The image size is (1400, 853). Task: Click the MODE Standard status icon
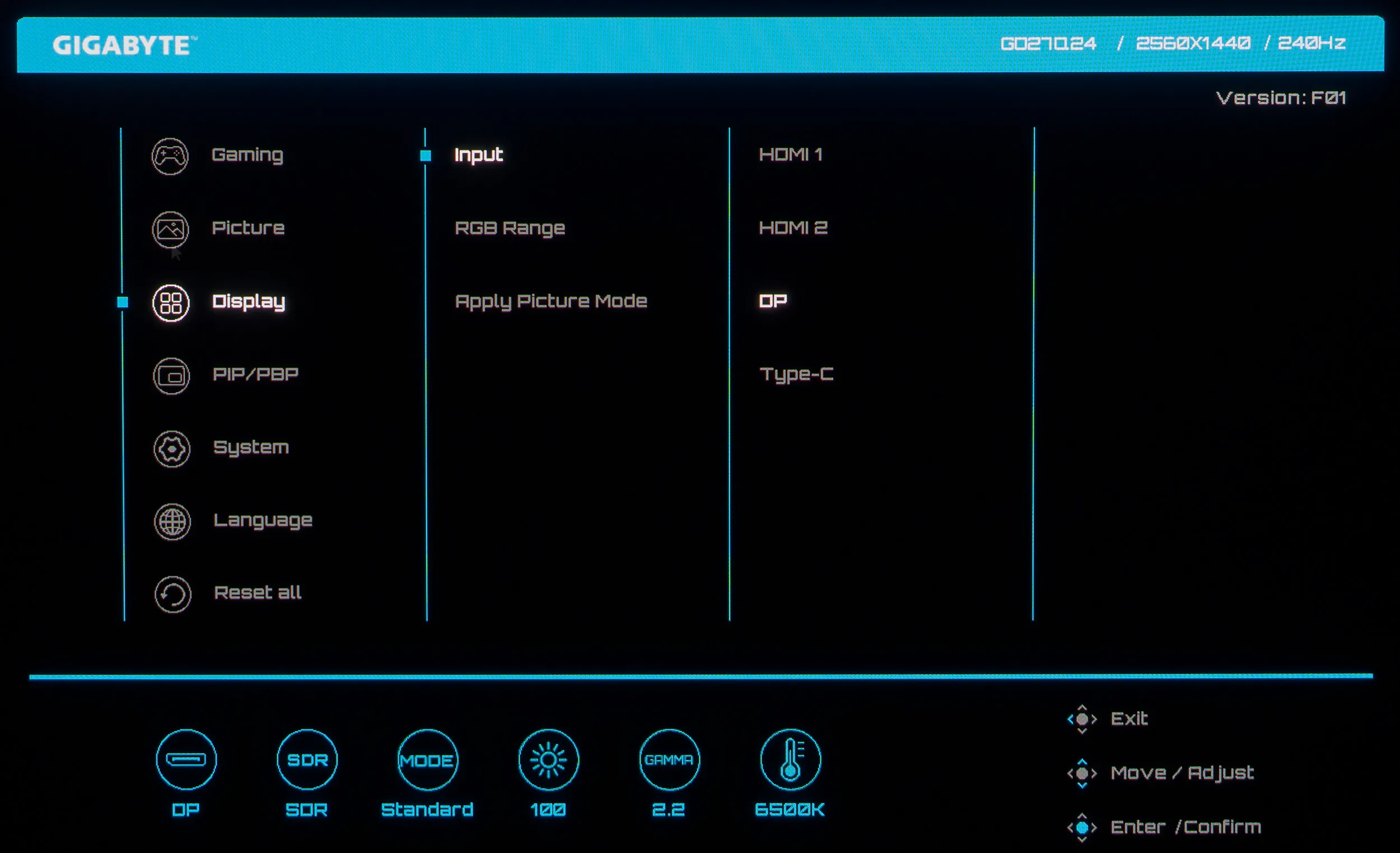[x=427, y=759]
